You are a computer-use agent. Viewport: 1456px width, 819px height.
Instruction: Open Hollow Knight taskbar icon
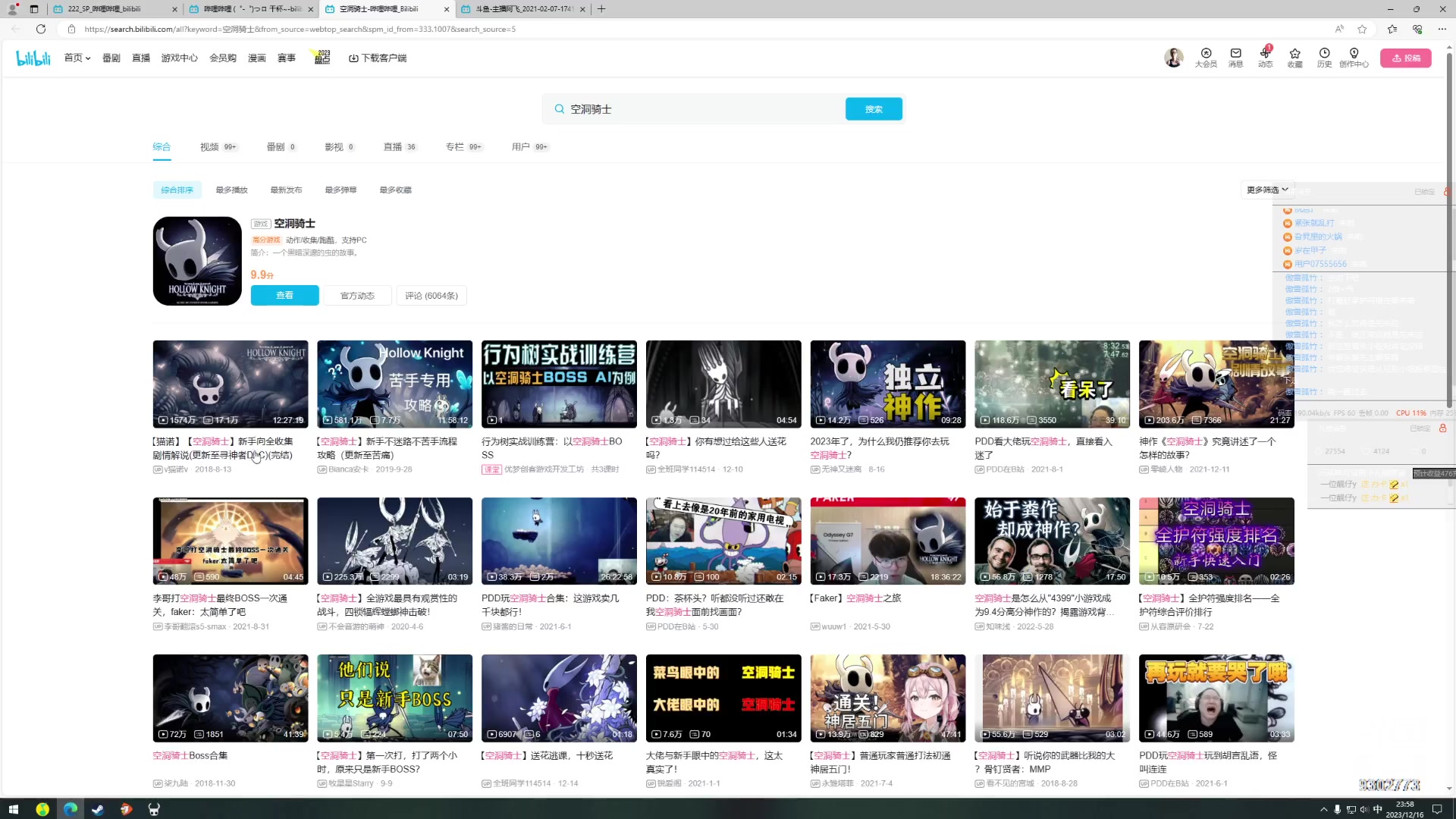pyautogui.click(x=154, y=809)
